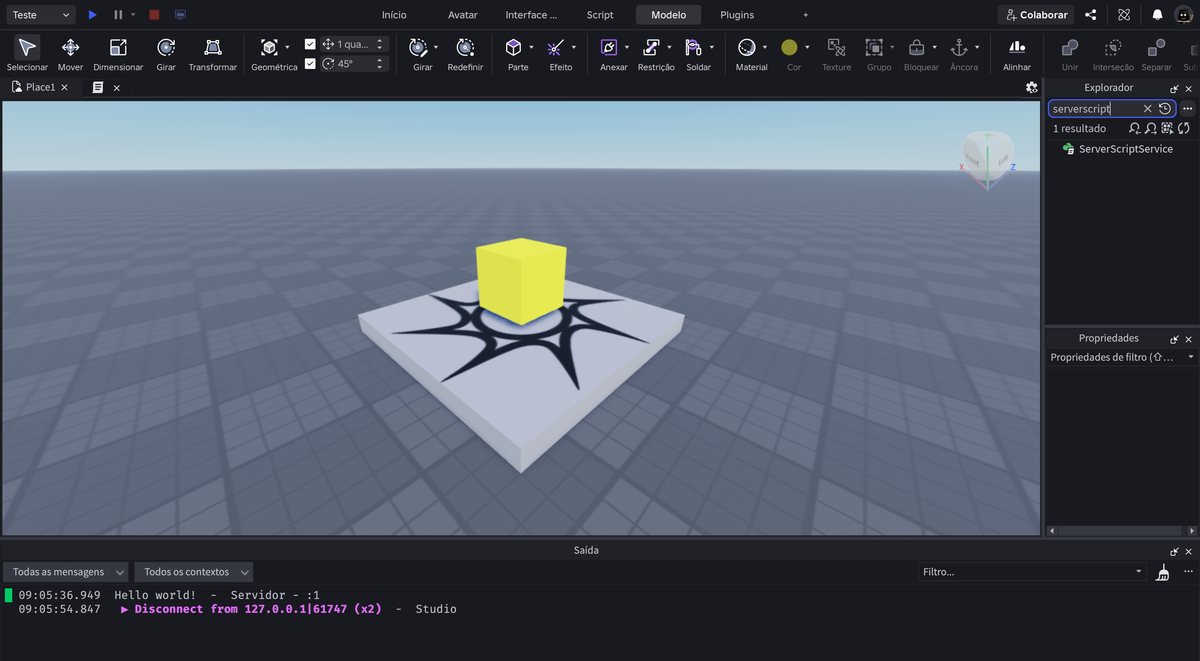1200x661 pixels.
Task: Open the notifications bell
Action: click(x=1157, y=15)
